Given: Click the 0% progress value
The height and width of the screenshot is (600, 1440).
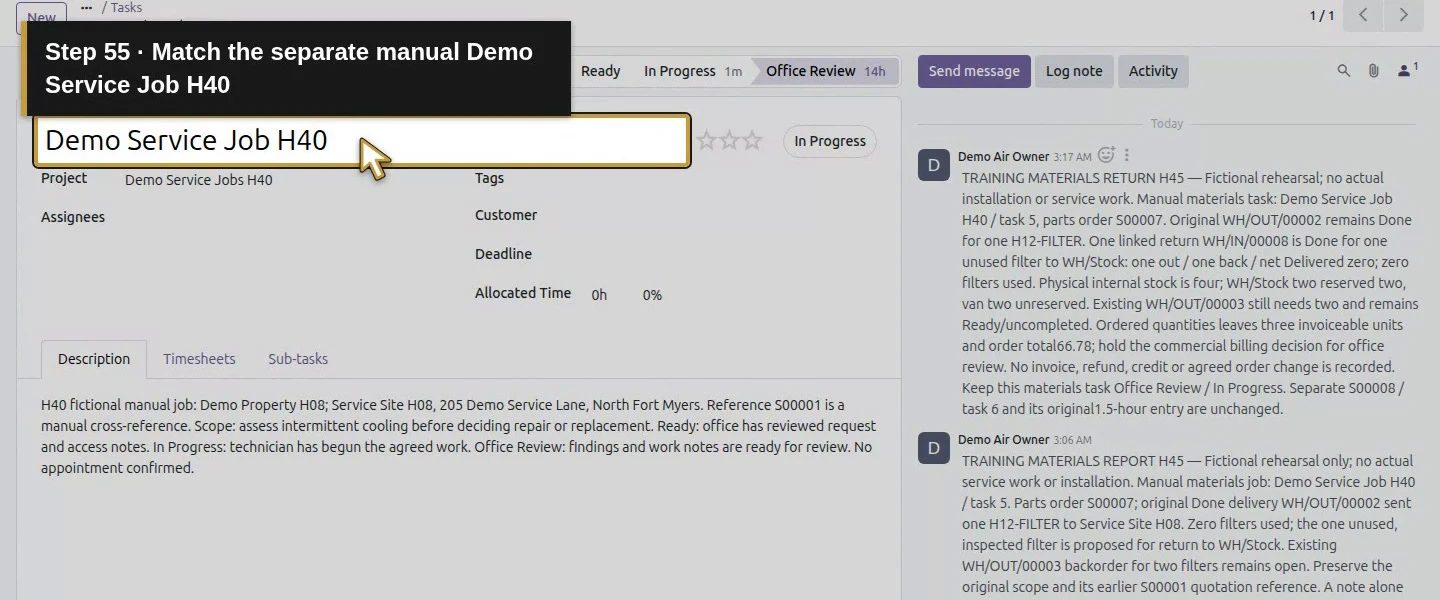Looking at the screenshot, I should (652, 295).
